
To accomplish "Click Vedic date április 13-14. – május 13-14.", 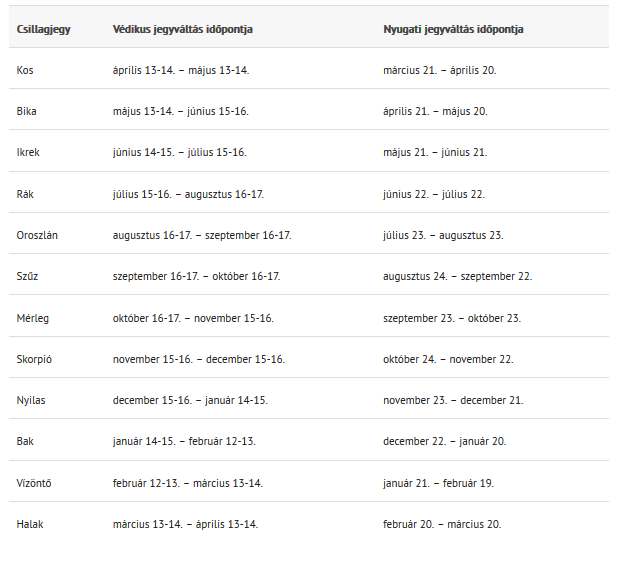I will click(x=181, y=70).
